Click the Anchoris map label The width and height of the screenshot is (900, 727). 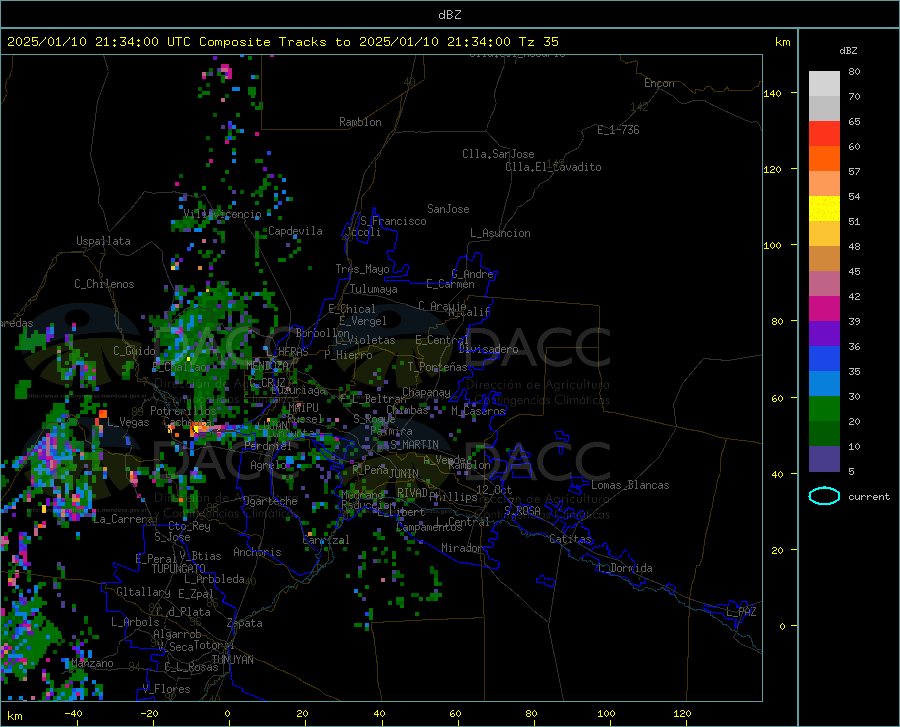pos(257,553)
